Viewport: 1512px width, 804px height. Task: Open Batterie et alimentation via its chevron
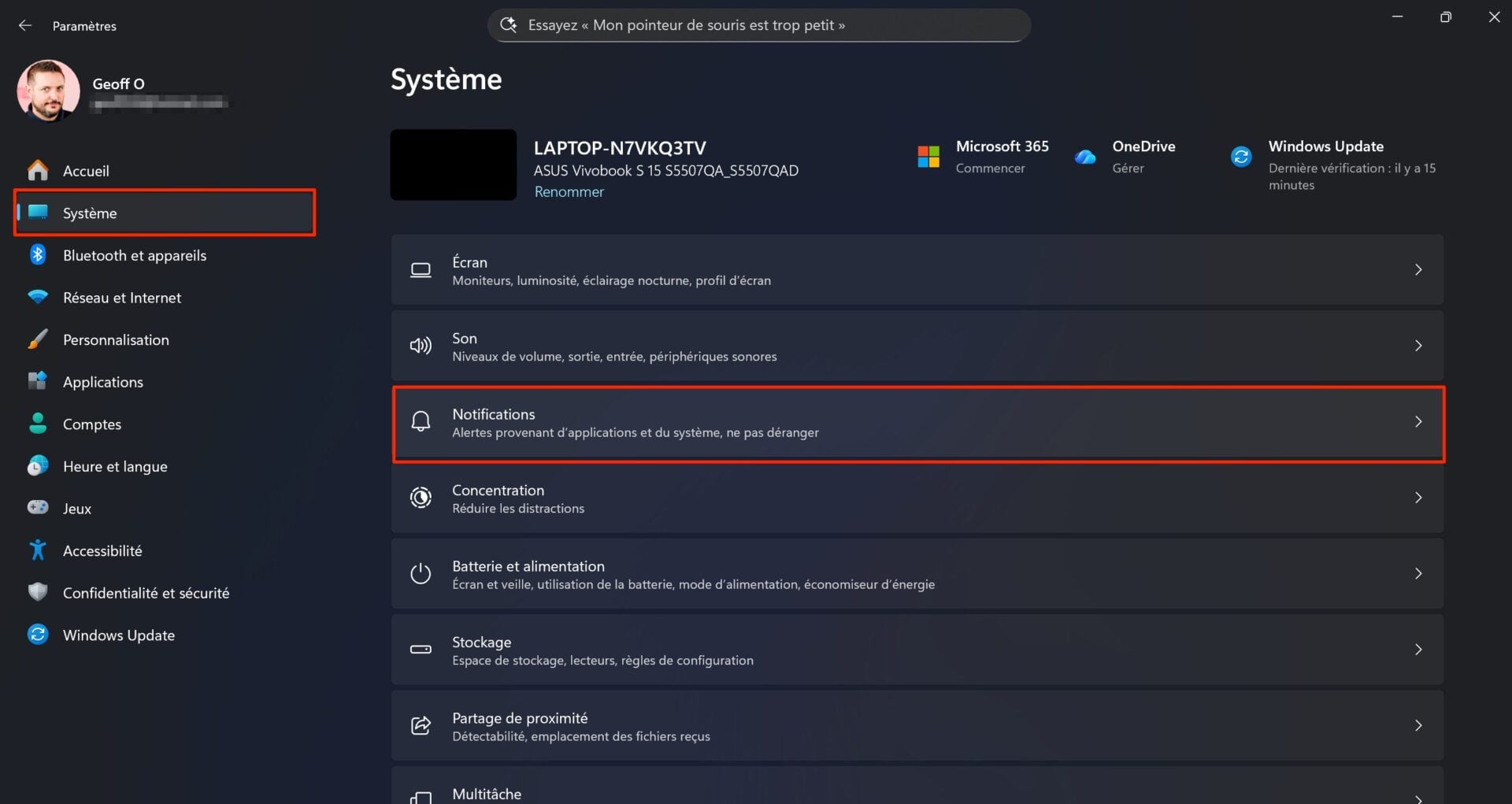1417,573
